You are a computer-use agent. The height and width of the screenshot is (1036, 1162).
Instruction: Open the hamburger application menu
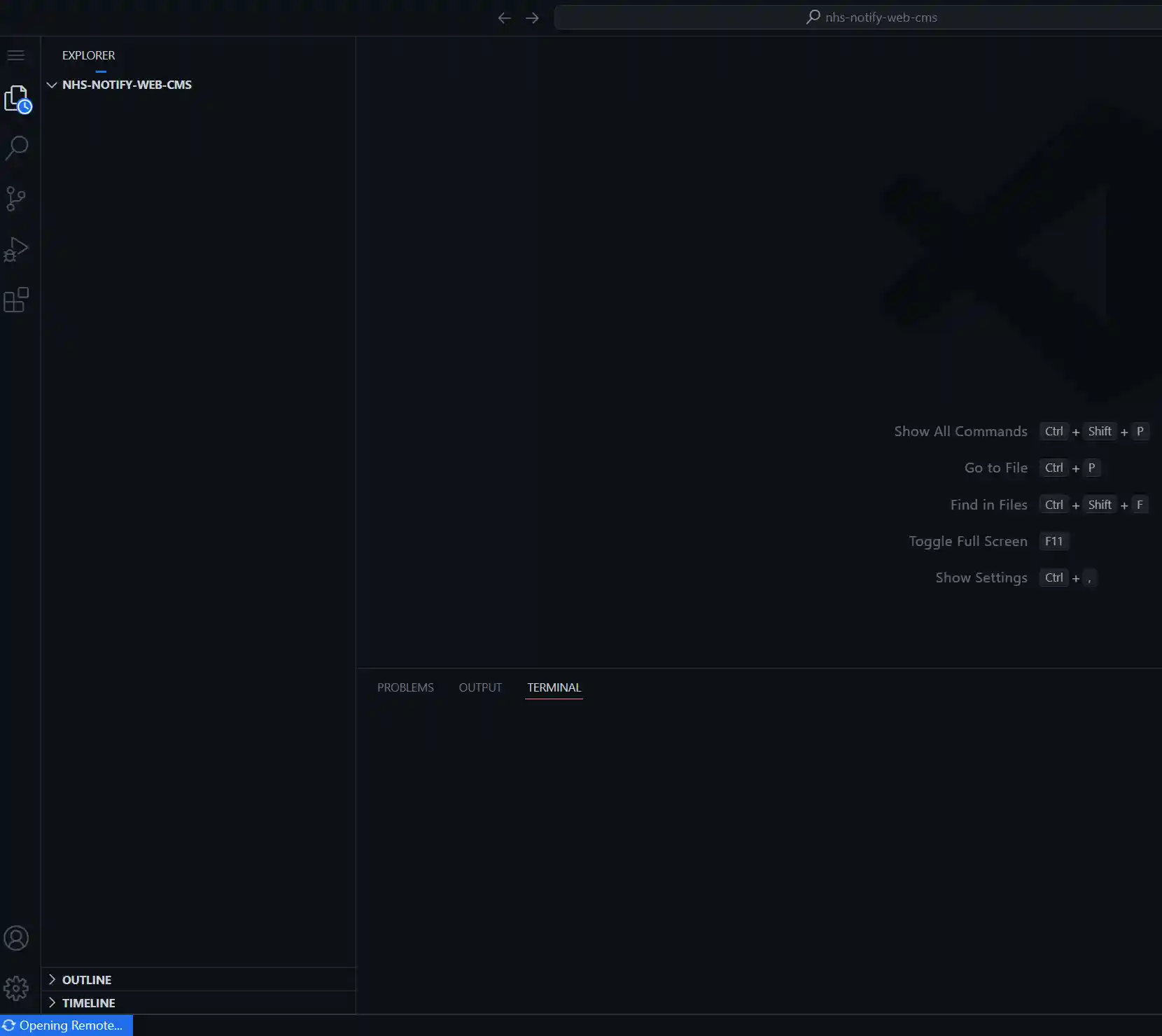16,55
